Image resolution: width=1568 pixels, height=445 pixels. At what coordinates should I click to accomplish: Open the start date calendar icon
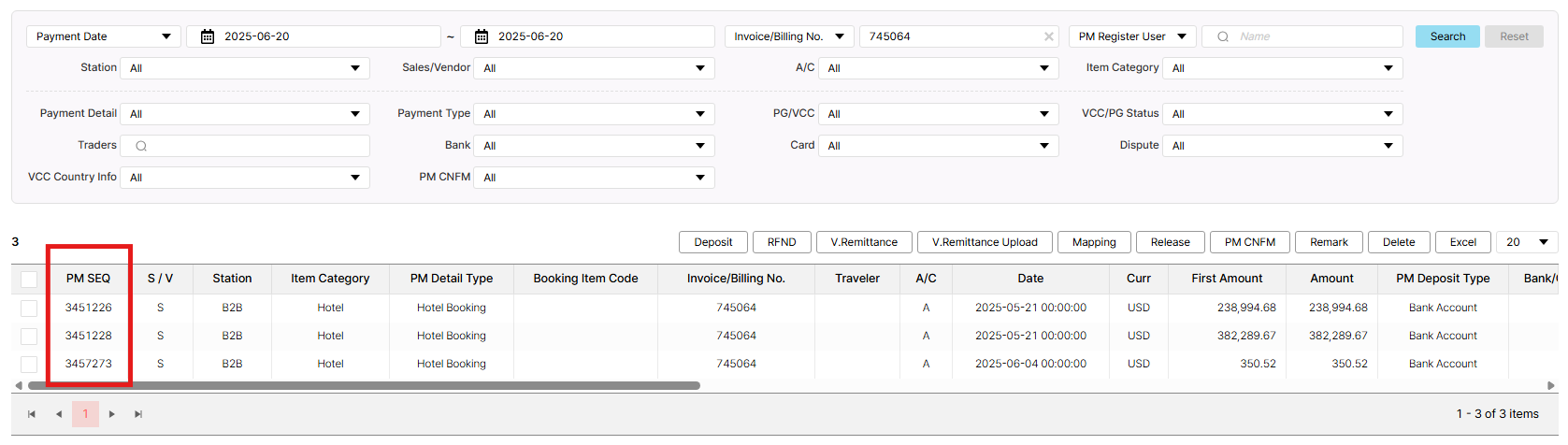tap(208, 36)
